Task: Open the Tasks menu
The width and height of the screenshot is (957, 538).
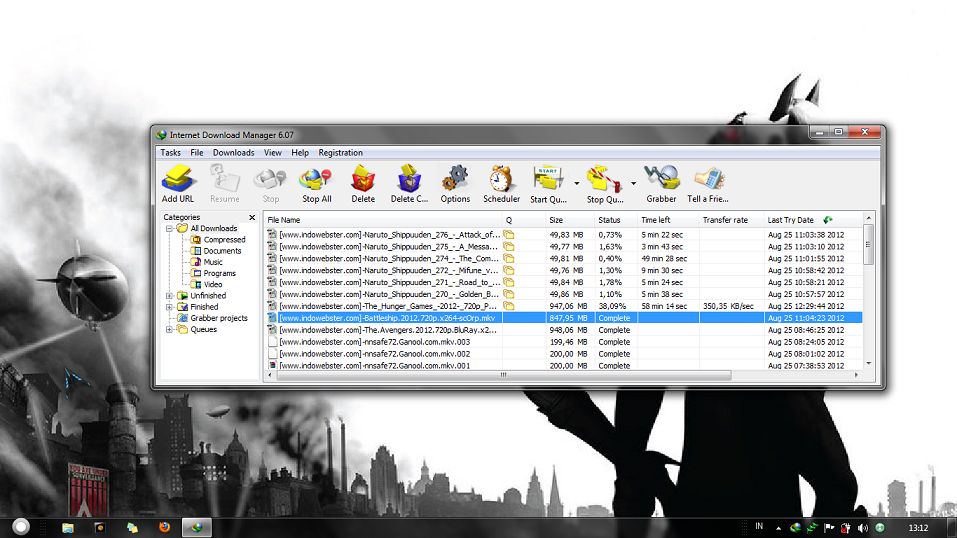Action: coord(170,153)
